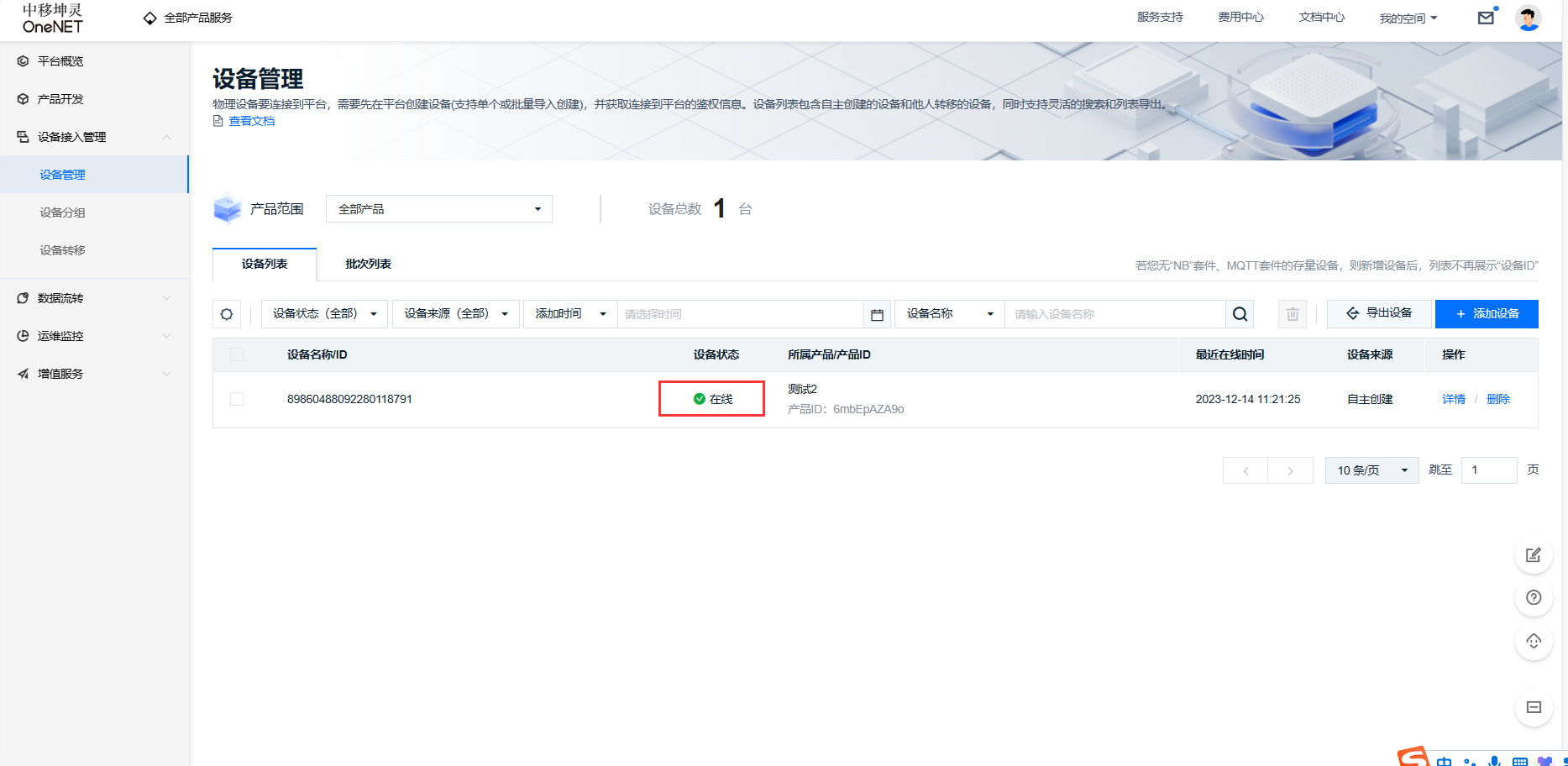The image size is (1568, 766).
Task: Switch to the 批次列表 tab
Action: [368, 264]
